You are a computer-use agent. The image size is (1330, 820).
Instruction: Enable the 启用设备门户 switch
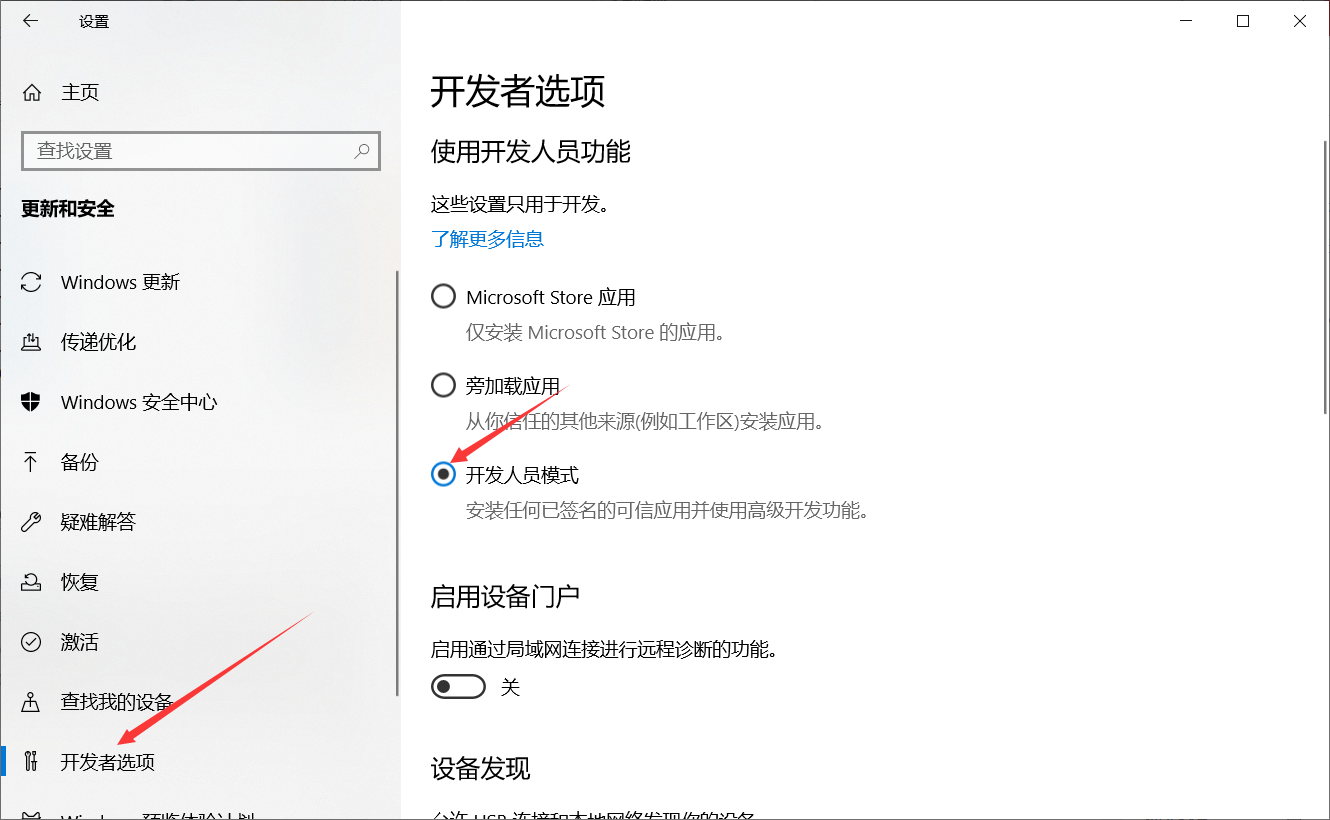pos(458,686)
